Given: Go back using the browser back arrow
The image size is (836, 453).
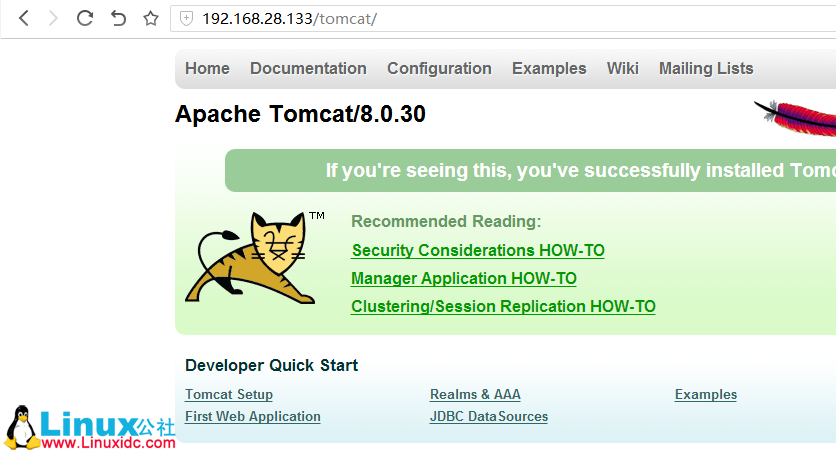Looking at the screenshot, I should tap(23, 19).
